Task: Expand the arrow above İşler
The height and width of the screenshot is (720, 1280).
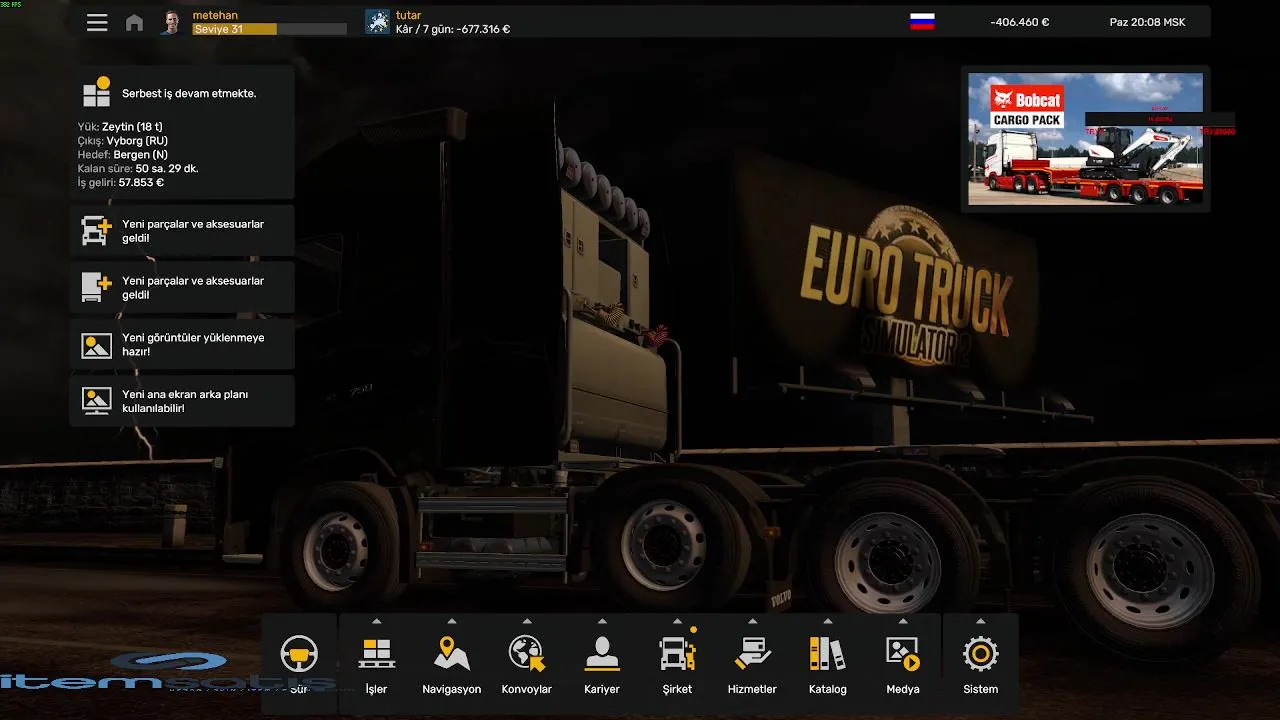Action: coord(376,621)
